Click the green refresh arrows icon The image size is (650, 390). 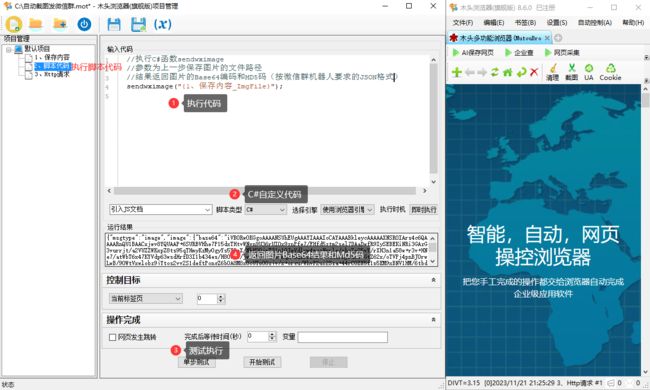click(x=495, y=72)
